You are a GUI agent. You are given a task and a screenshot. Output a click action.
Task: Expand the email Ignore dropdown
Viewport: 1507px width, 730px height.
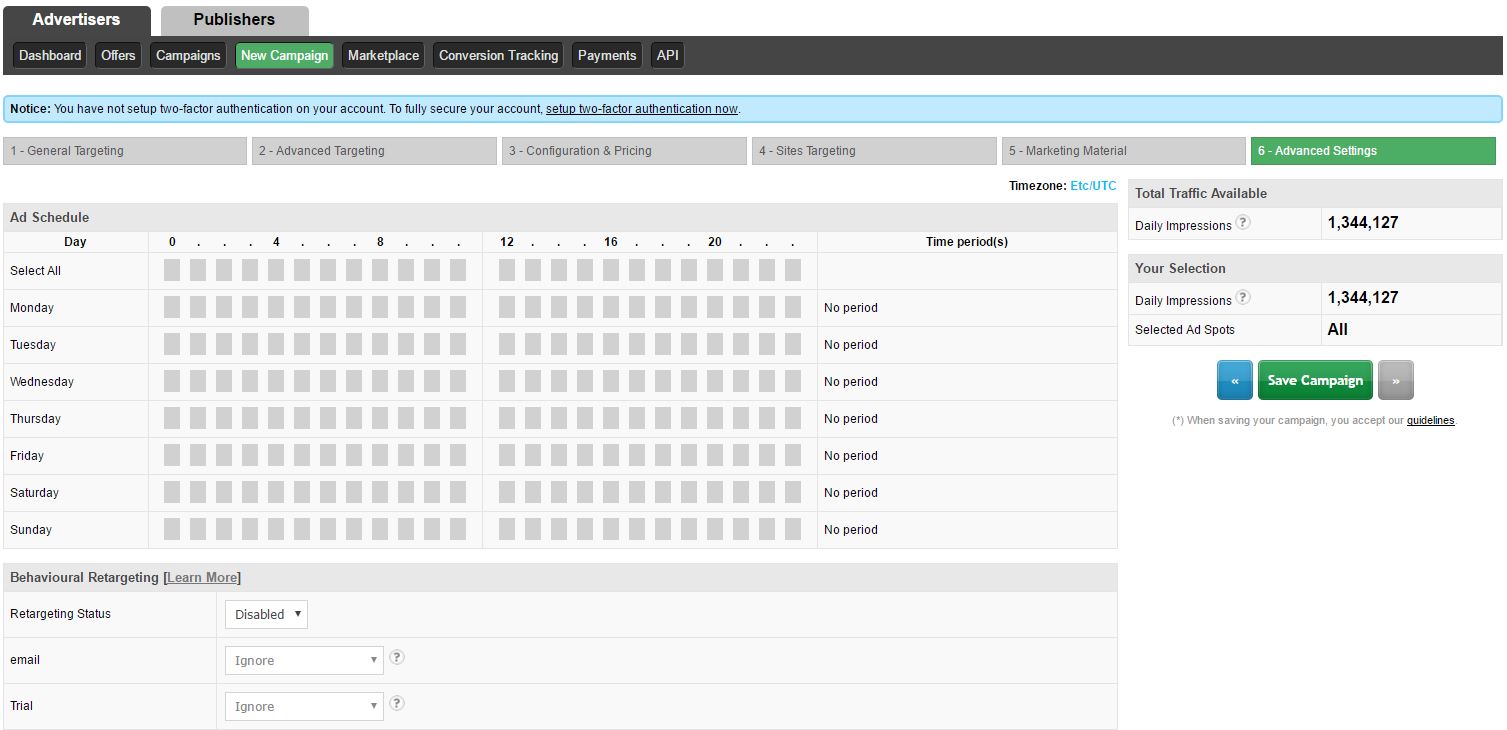(304, 660)
